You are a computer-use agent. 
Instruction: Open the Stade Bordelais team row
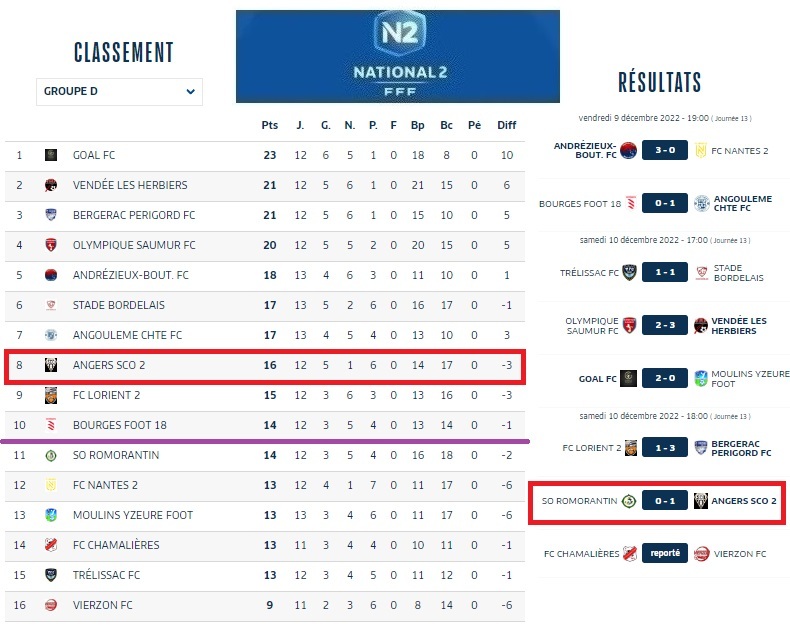click(118, 305)
